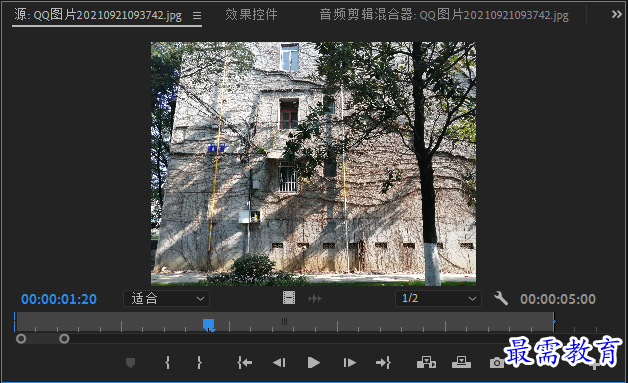Step back one frame
This screenshot has width=628, height=383.
(x=279, y=363)
